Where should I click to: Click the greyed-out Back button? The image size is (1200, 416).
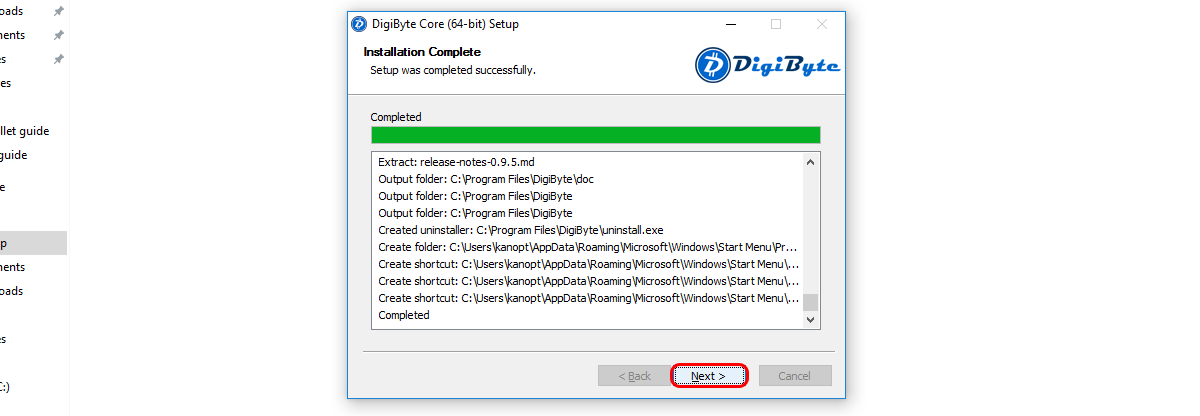pos(634,376)
